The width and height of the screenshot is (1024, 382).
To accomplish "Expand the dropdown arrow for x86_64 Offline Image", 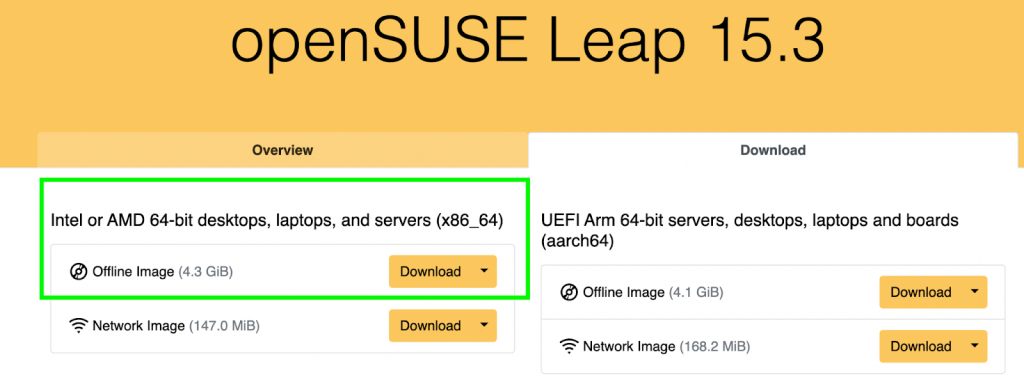I will [484, 272].
